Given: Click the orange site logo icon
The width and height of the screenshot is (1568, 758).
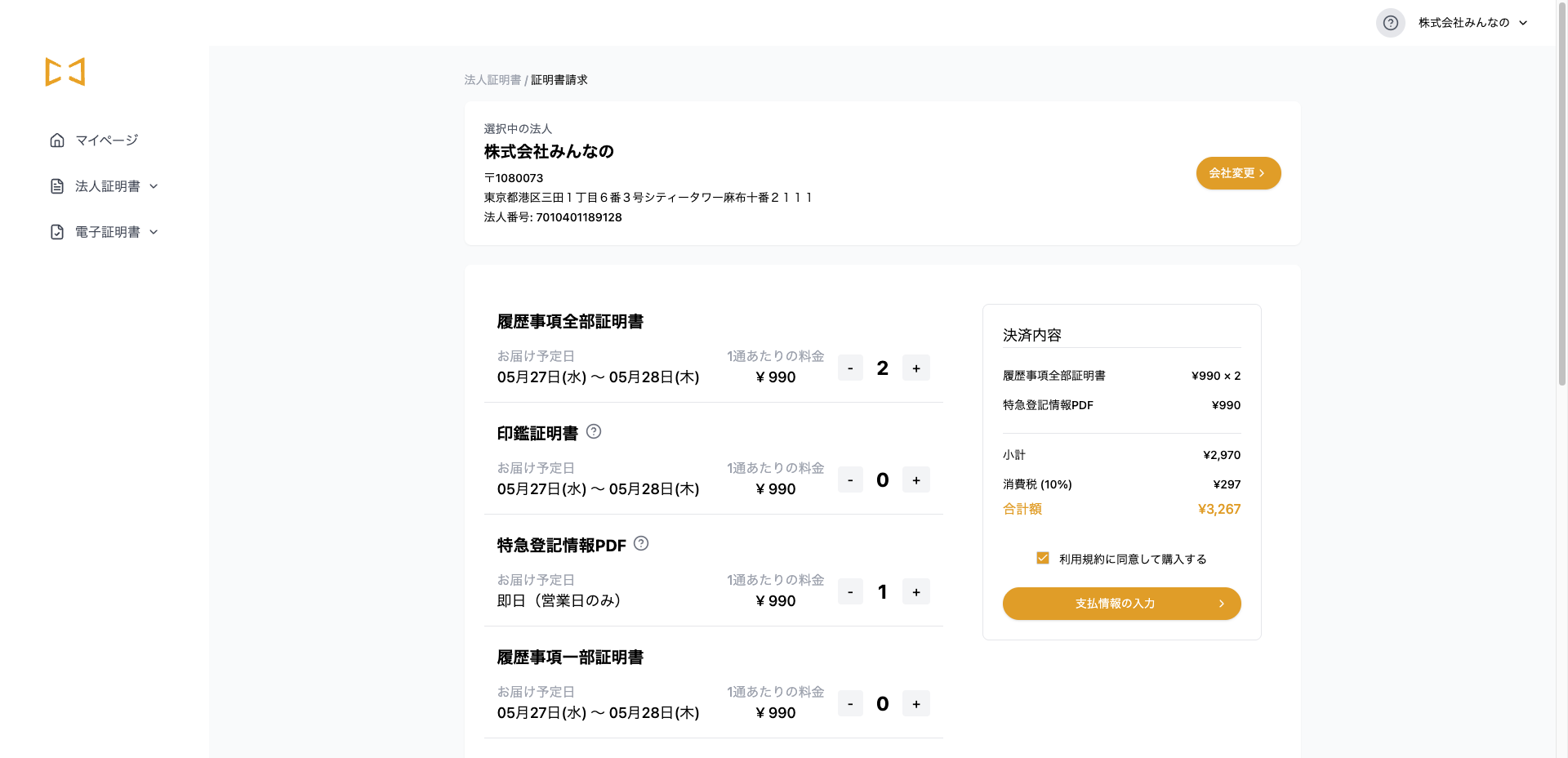Looking at the screenshot, I should click(x=65, y=72).
